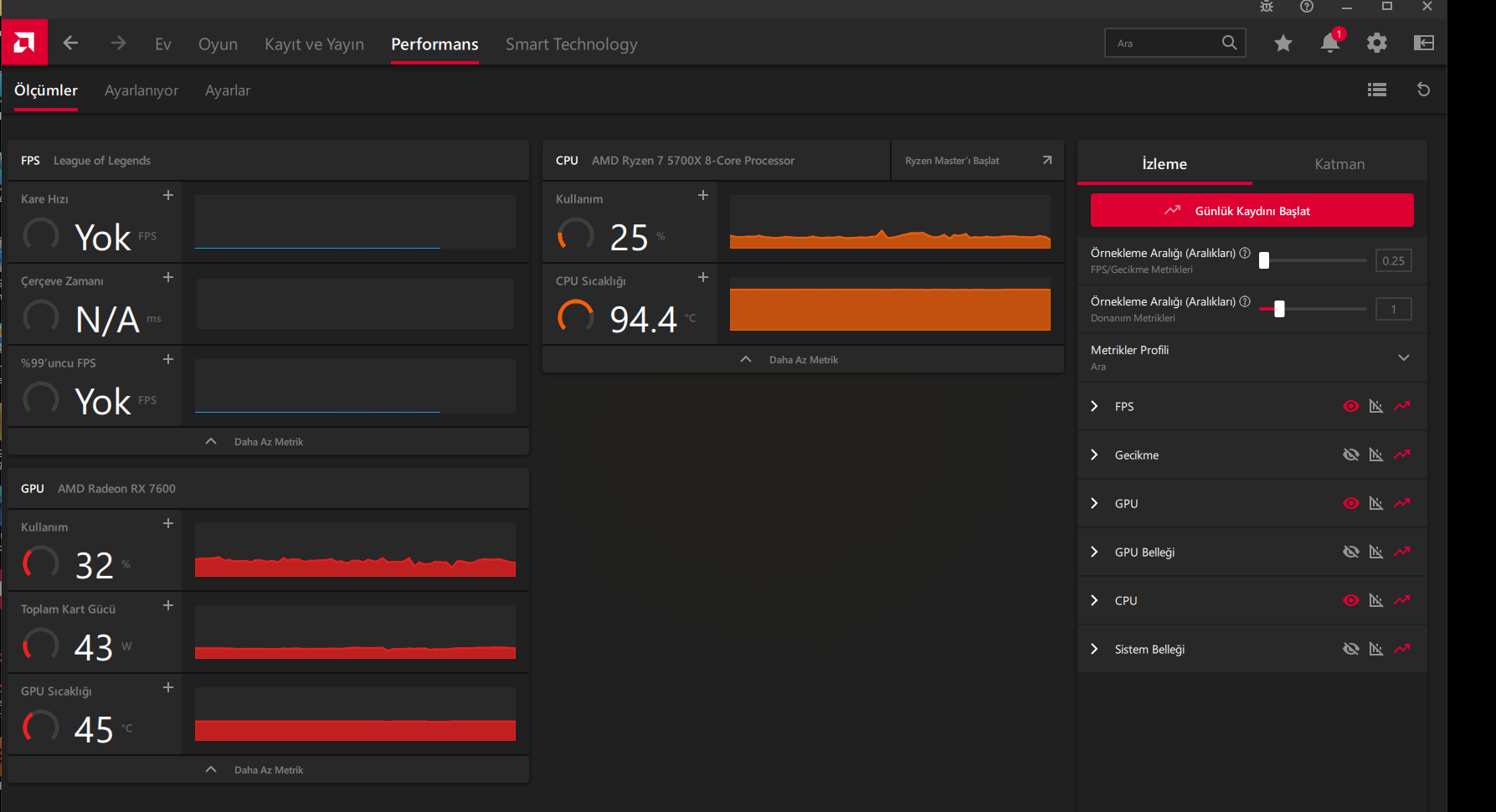
Task: Expand the GPU Belleği metrics row
Action: [1094, 552]
